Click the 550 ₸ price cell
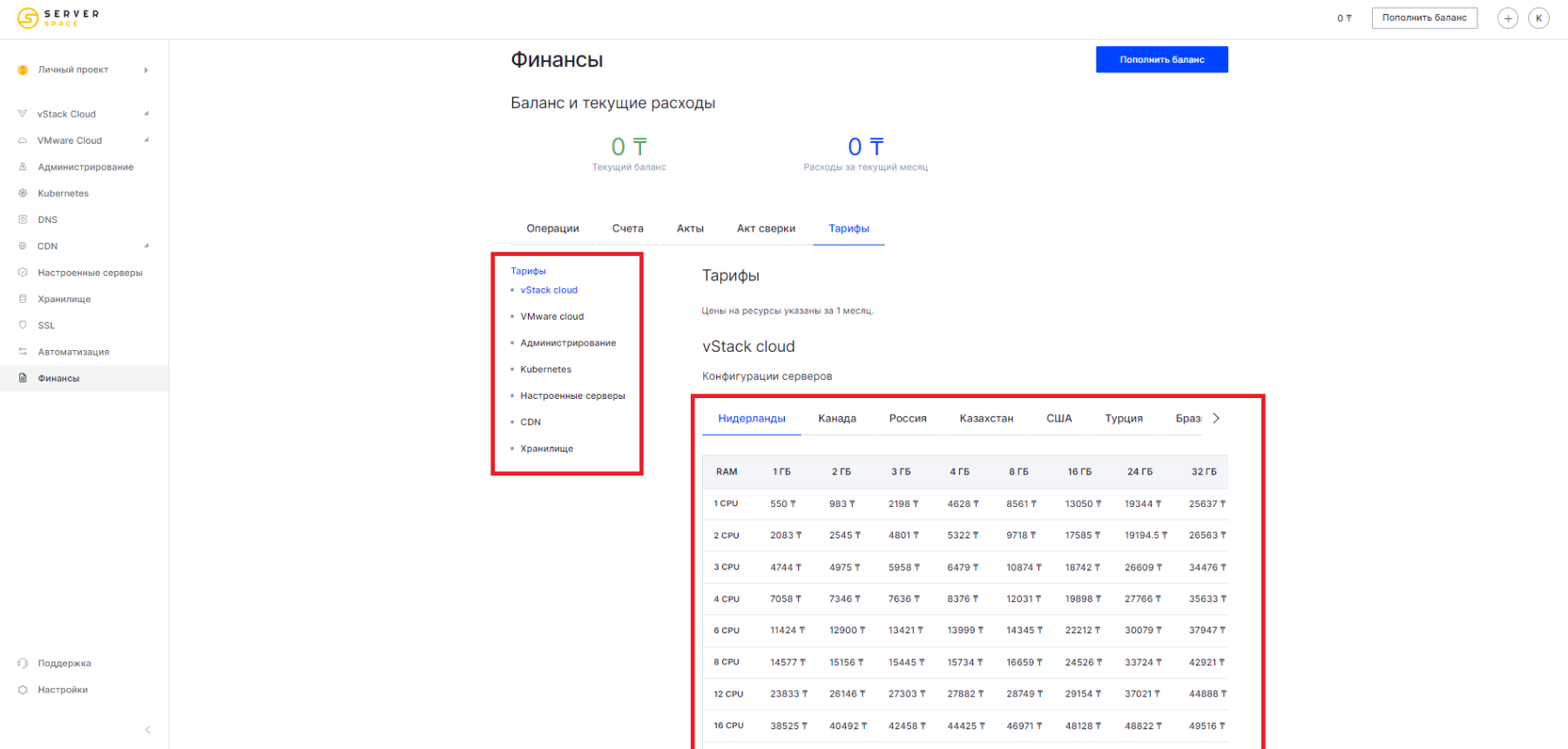This screenshot has height=749, width=1568. (x=782, y=503)
